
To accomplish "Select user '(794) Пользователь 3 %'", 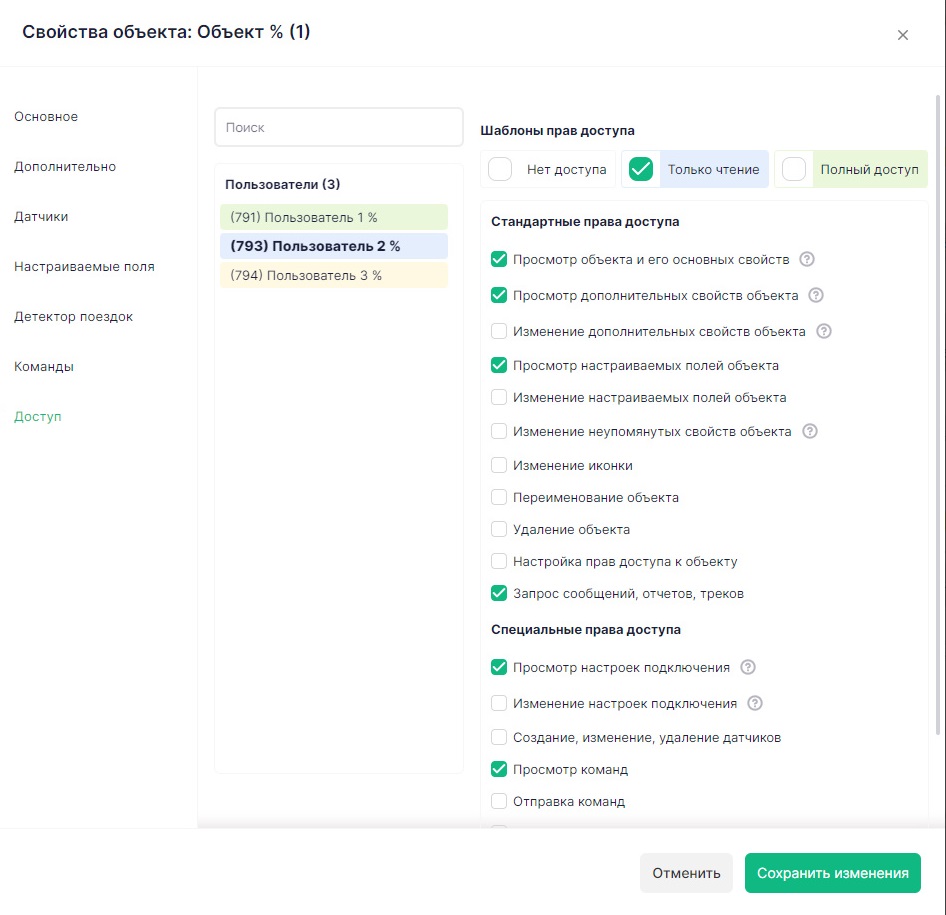I will [x=334, y=275].
